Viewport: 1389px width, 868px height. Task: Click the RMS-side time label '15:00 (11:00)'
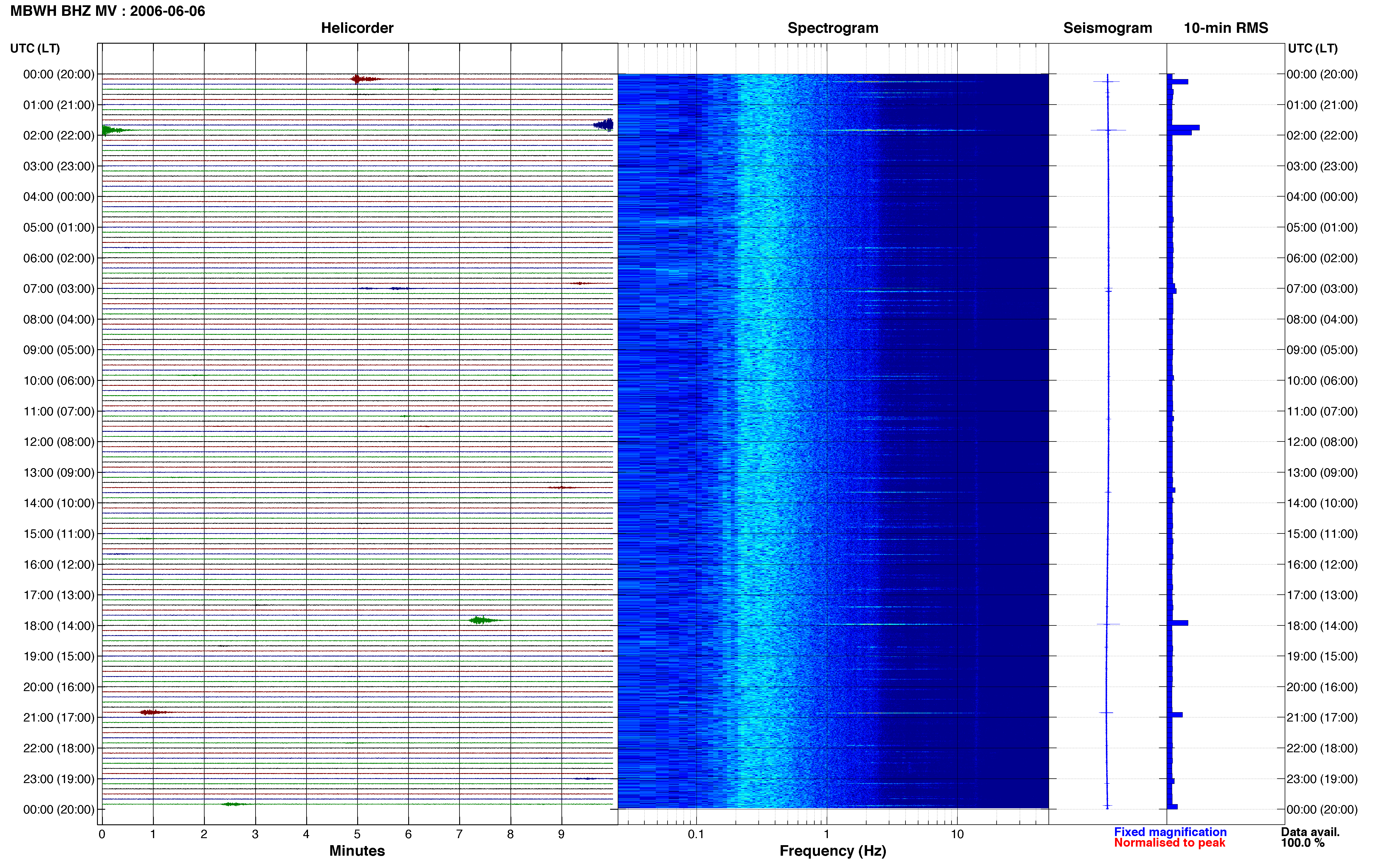1322,534
